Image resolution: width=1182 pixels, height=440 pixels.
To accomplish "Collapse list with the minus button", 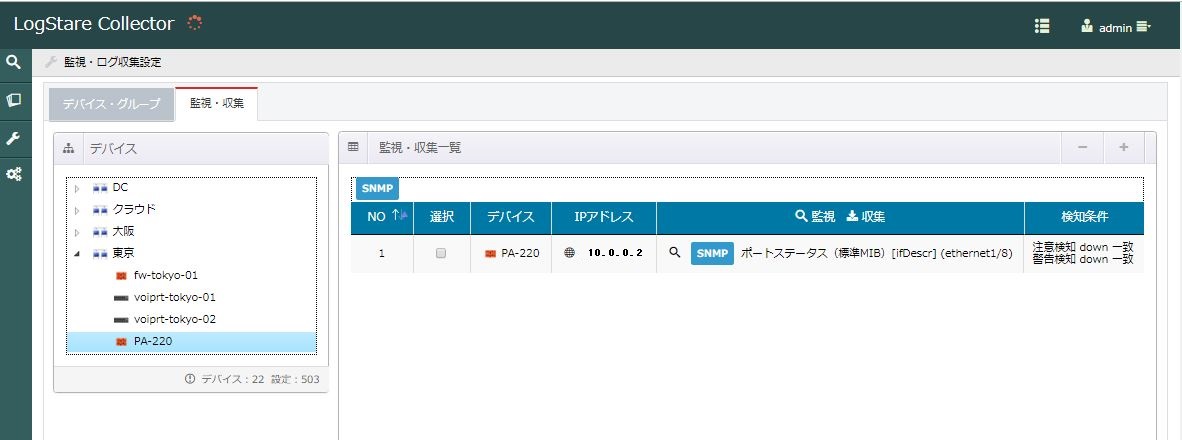I will point(1082,148).
